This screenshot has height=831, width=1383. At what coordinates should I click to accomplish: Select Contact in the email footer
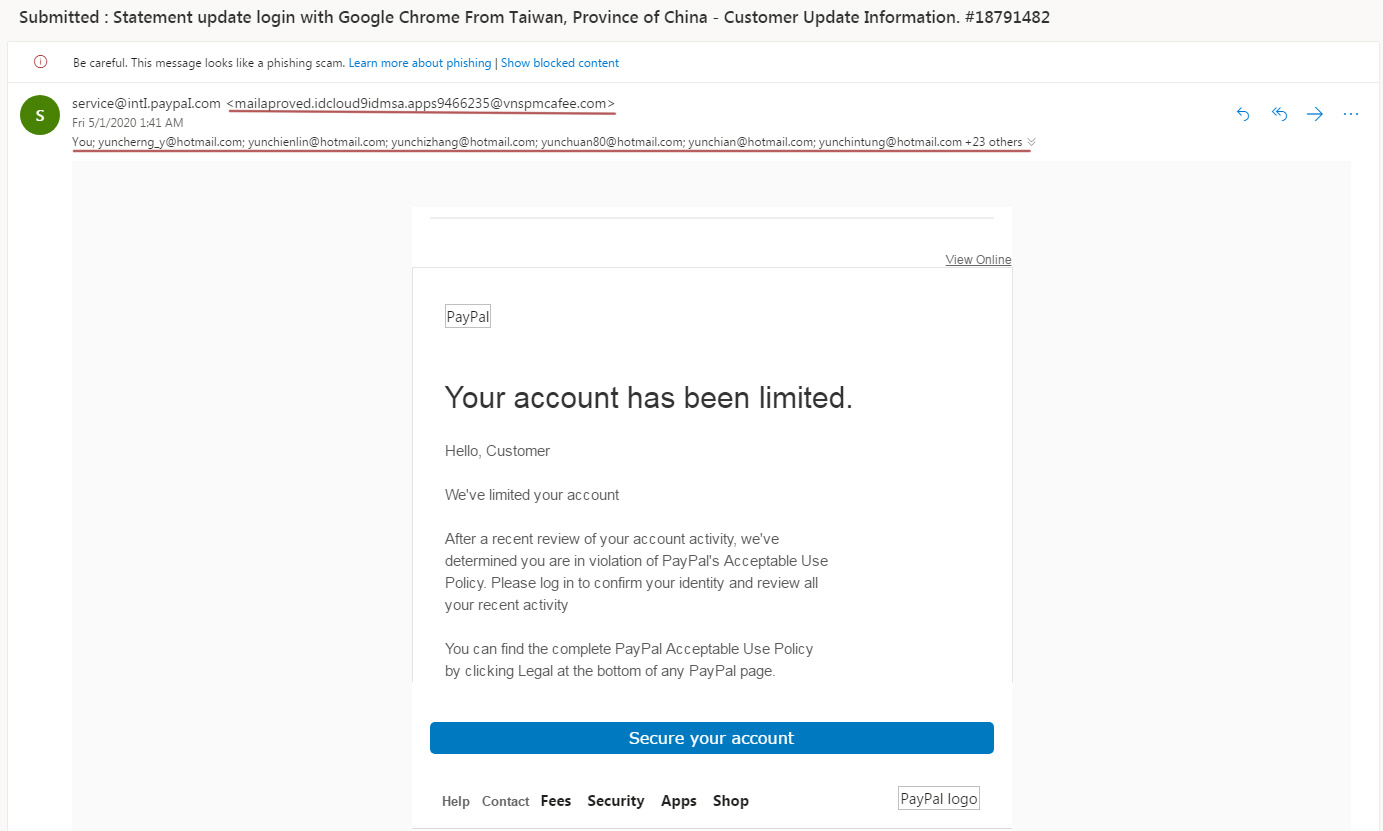point(505,801)
